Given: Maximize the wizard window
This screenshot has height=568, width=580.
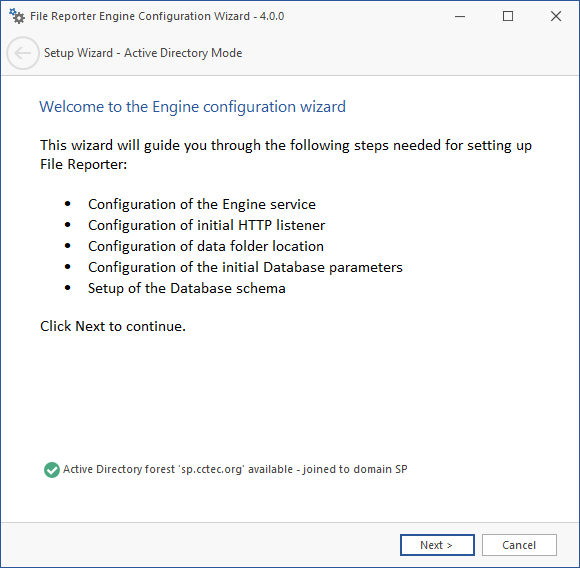Looking at the screenshot, I should click(508, 16).
